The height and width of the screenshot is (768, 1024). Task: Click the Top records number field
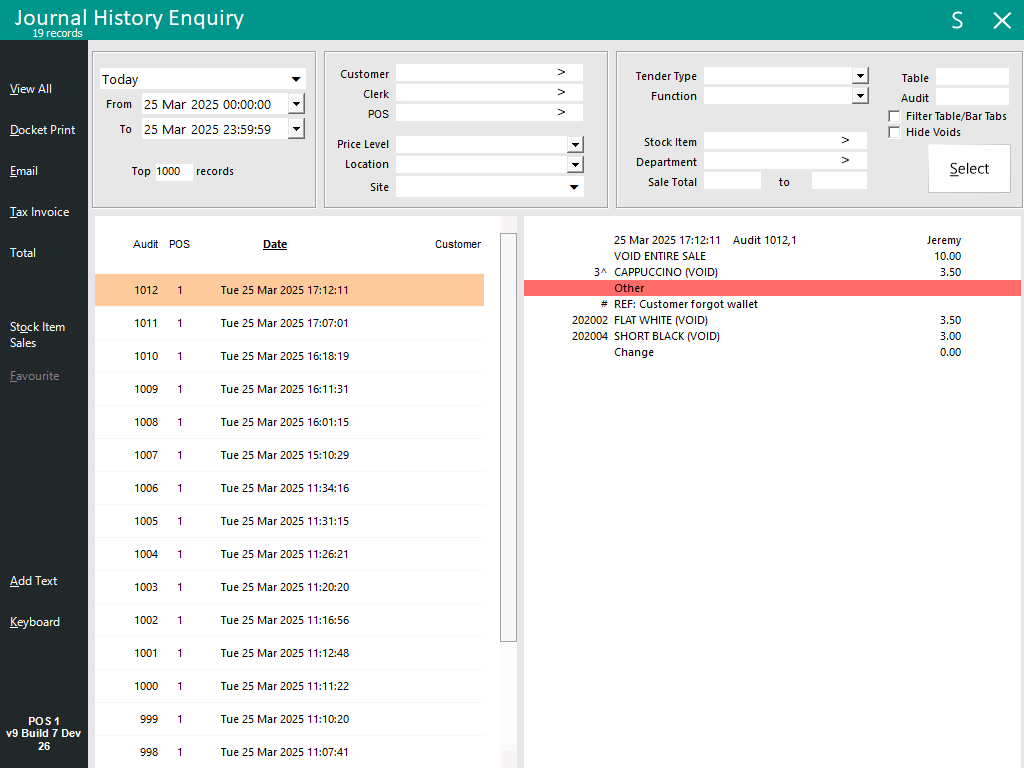tap(173, 171)
